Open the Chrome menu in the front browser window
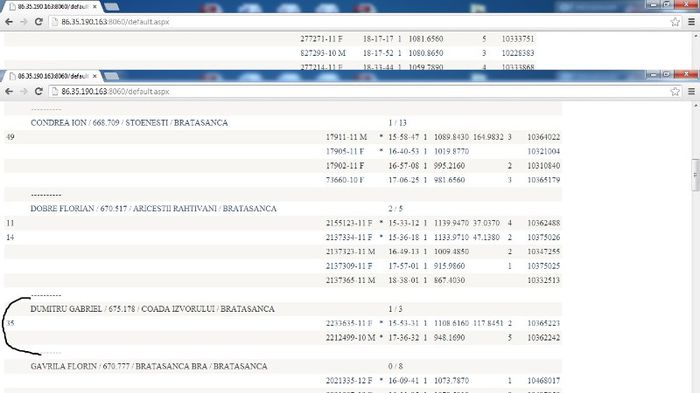This screenshot has height=393, width=700. pos(691,92)
